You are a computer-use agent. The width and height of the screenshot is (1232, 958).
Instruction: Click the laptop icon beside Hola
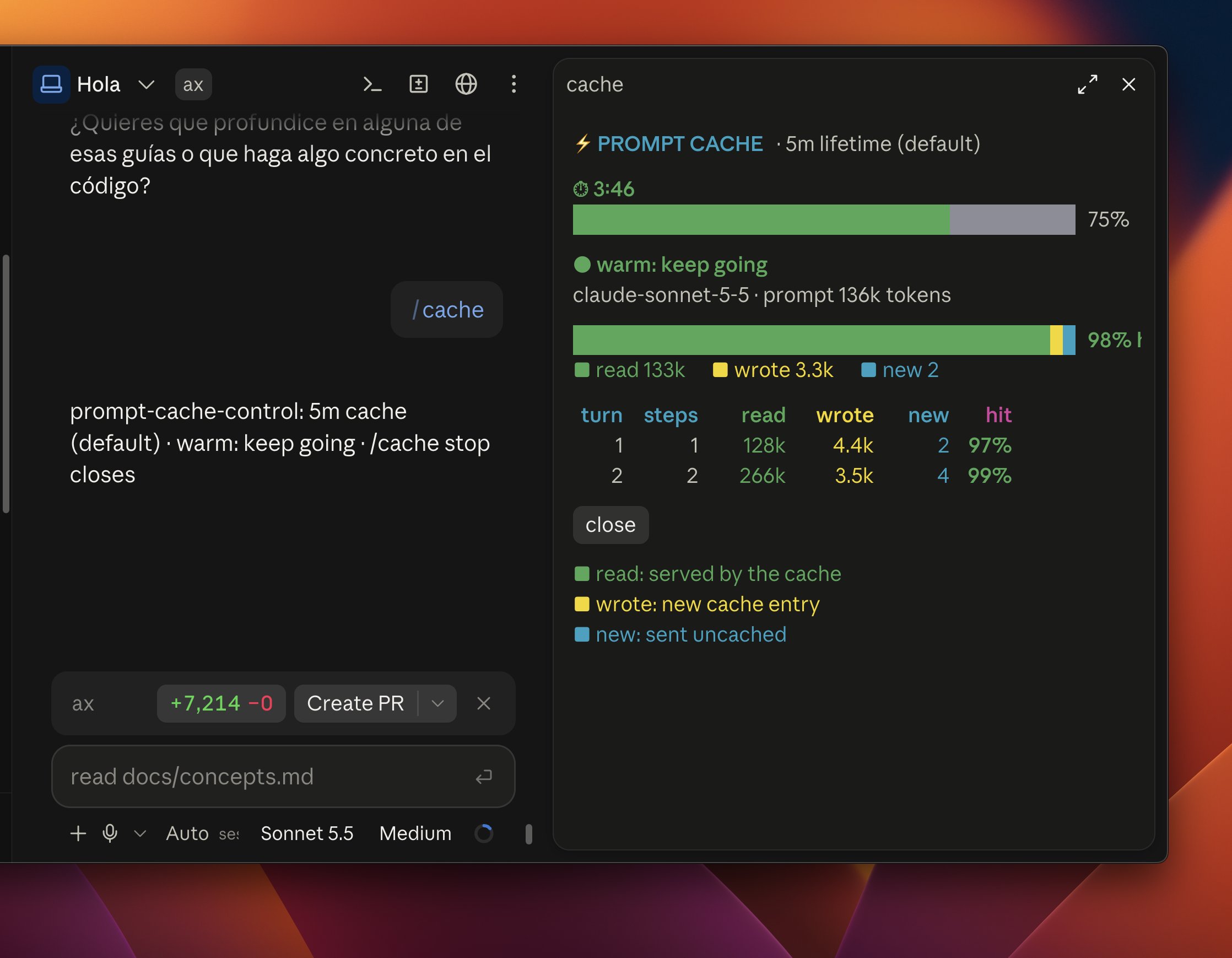pyautogui.click(x=51, y=85)
